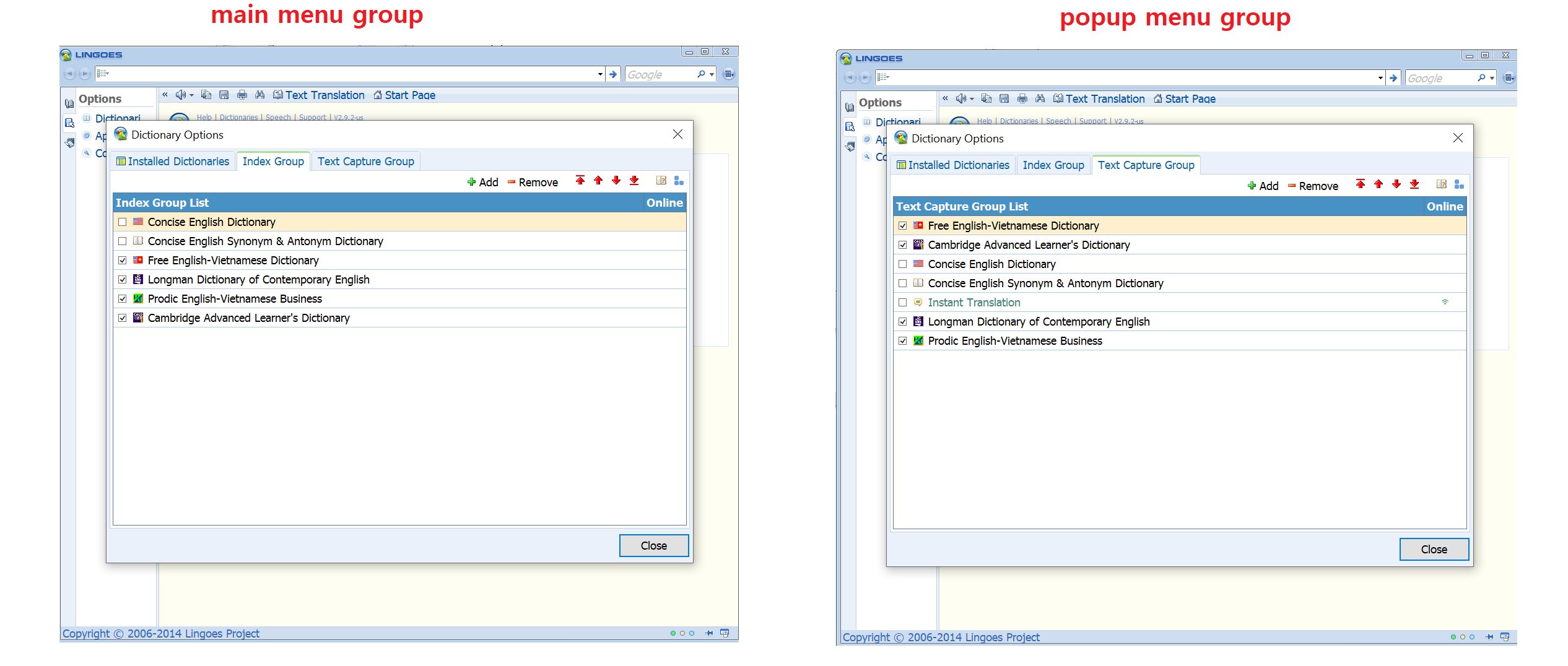The image size is (1568, 666).
Task: Click Close button in the Index Group dialog
Action: pos(654,546)
